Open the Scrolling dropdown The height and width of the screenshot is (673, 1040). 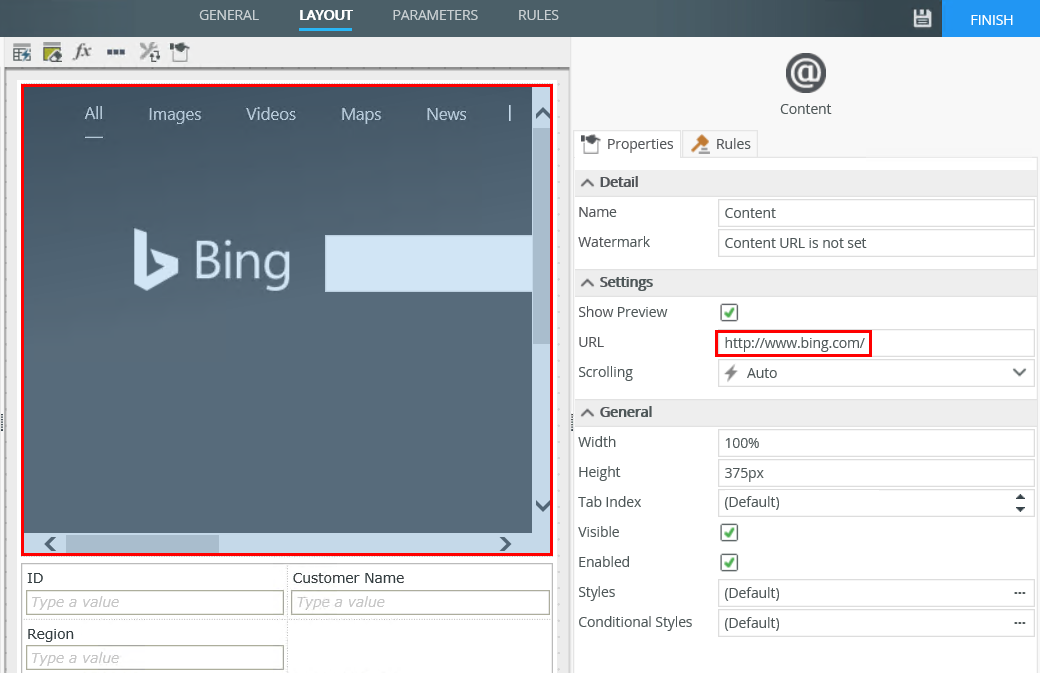[876, 373]
